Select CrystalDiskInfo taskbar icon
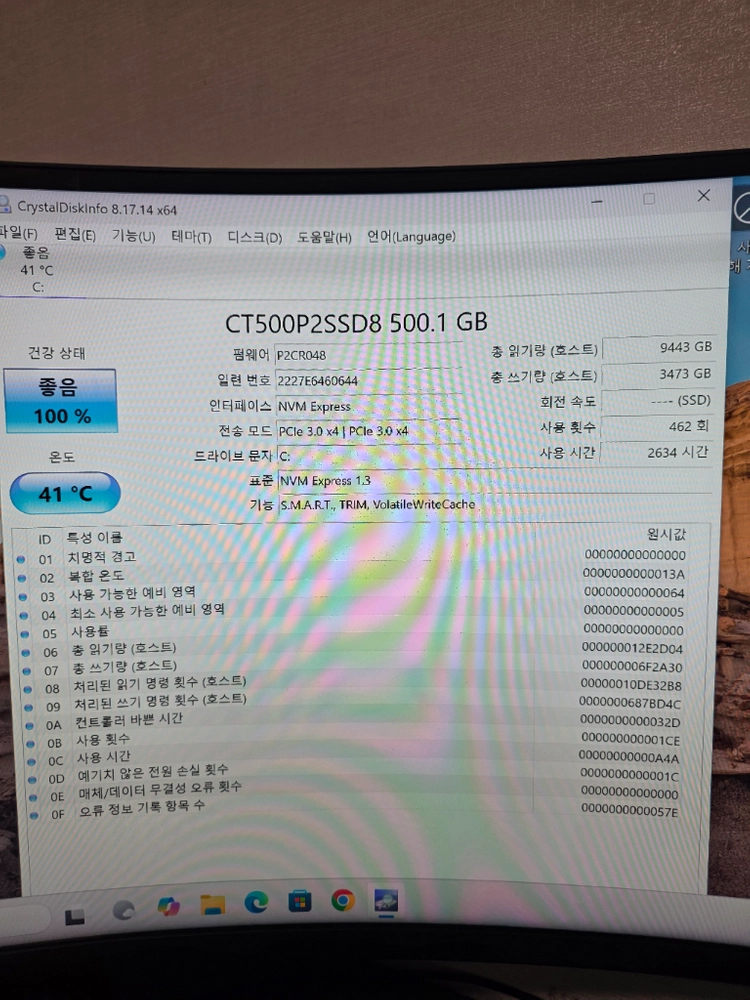The height and width of the screenshot is (1000, 750). click(x=386, y=901)
